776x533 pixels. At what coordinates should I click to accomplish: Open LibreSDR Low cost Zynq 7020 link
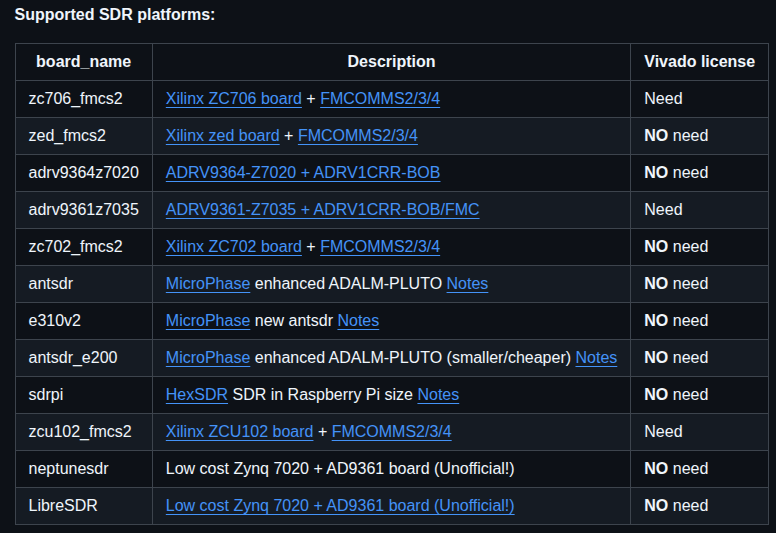click(x=340, y=506)
